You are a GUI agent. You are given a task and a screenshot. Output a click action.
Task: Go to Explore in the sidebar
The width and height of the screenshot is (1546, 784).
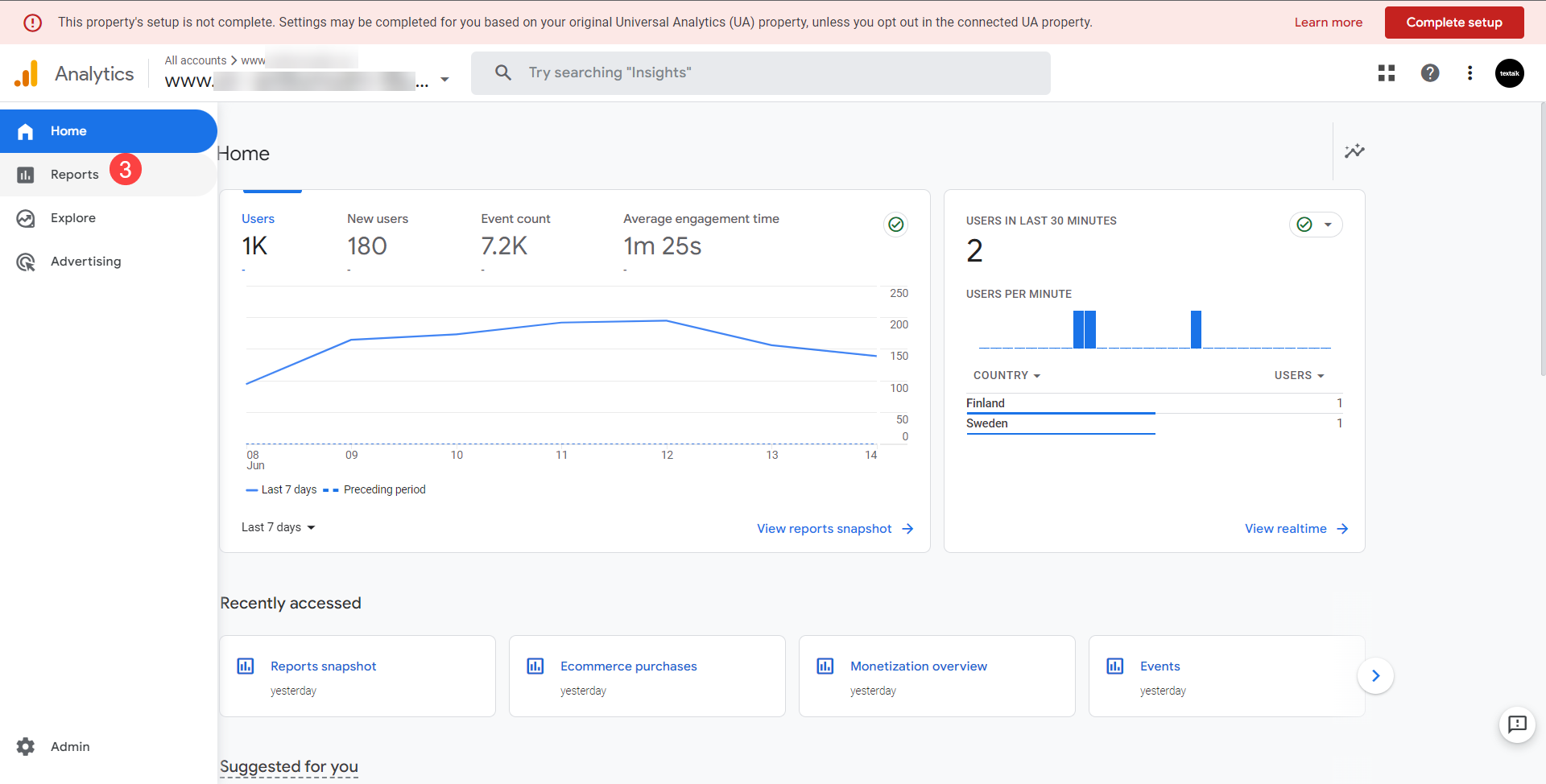tap(72, 218)
